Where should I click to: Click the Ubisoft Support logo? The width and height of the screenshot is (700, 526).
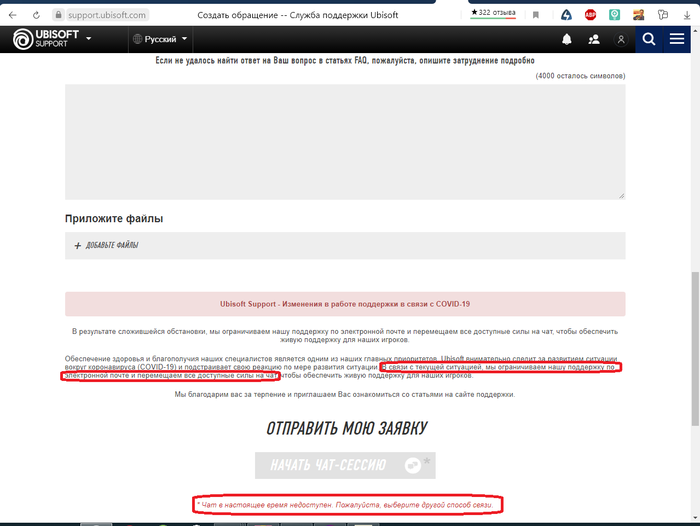(45, 39)
